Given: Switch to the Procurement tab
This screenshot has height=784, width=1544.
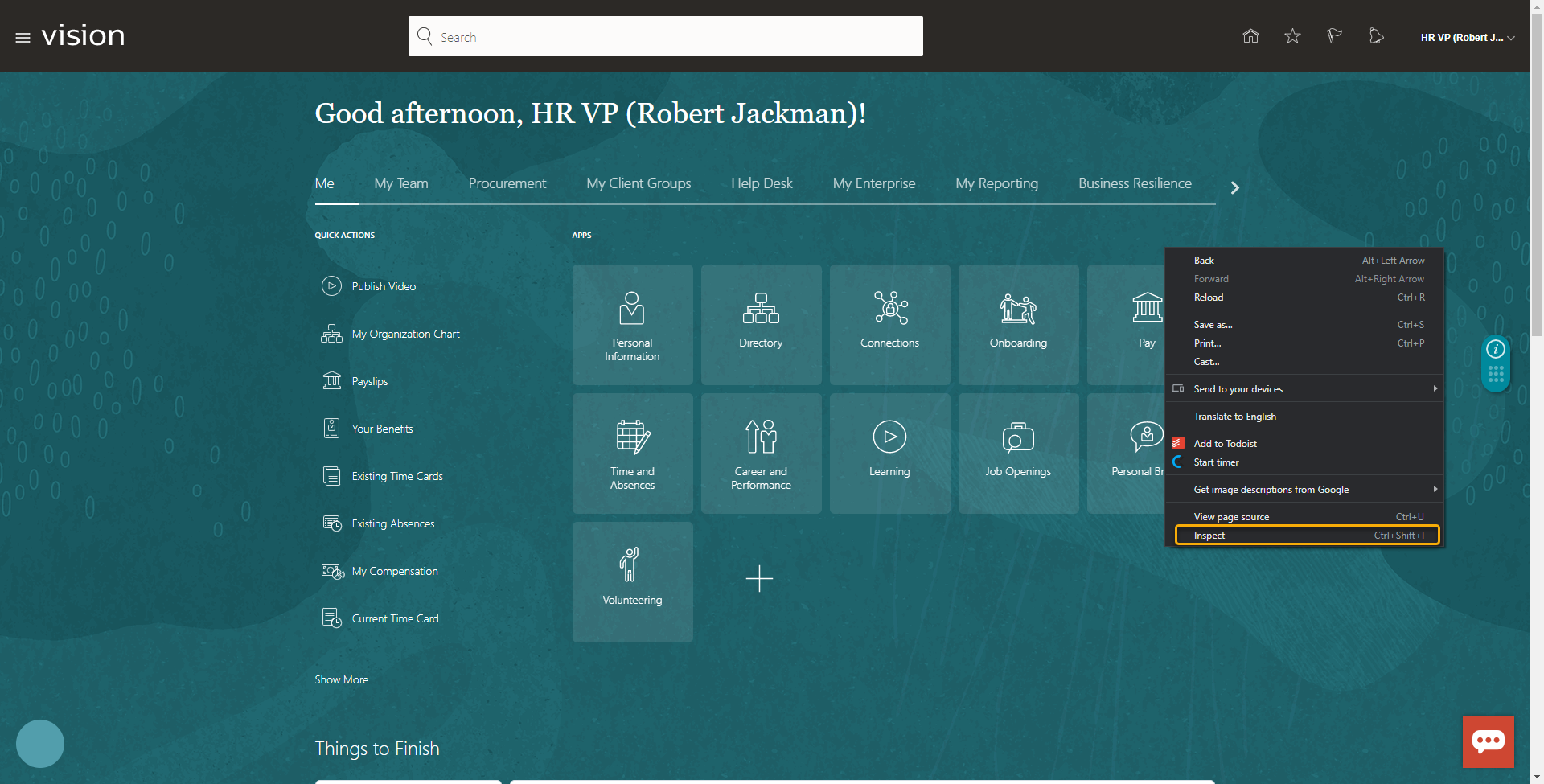Looking at the screenshot, I should click(x=507, y=183).
